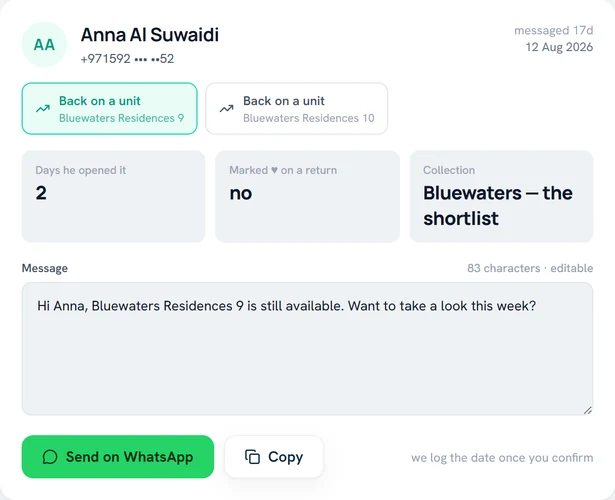
Task: Click the 12 Aug 2026 date
Action: point(559,47)
